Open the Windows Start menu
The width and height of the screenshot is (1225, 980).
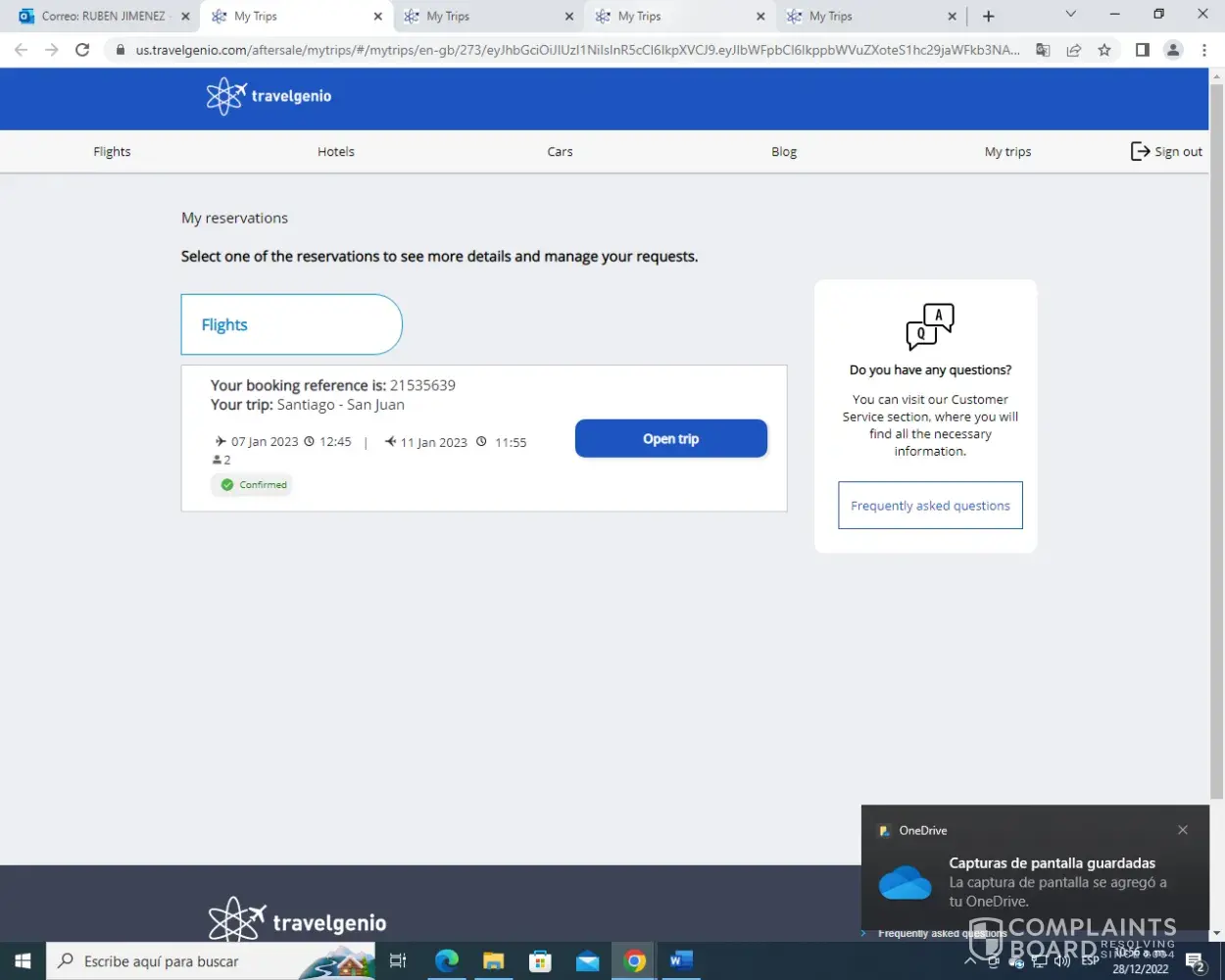coord(23,961)
